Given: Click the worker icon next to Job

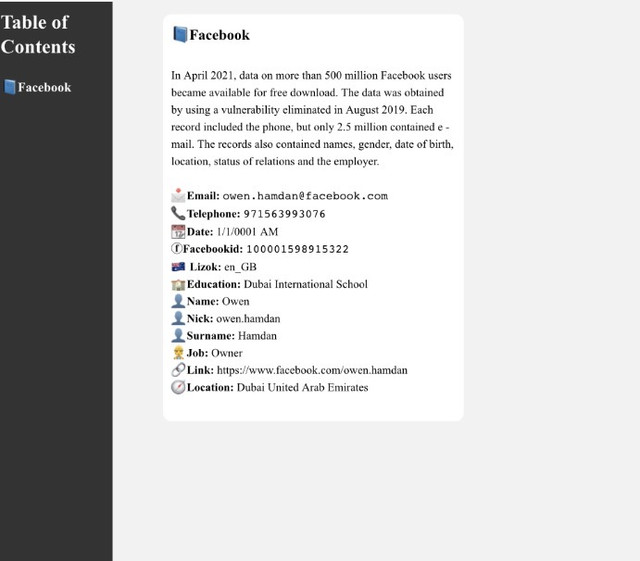Looking at the screenshot, I should pos(178,353).
